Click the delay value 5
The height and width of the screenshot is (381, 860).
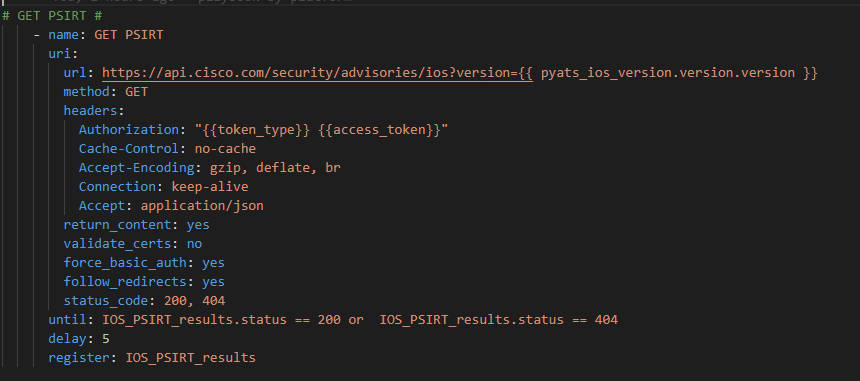pos(106,339)
